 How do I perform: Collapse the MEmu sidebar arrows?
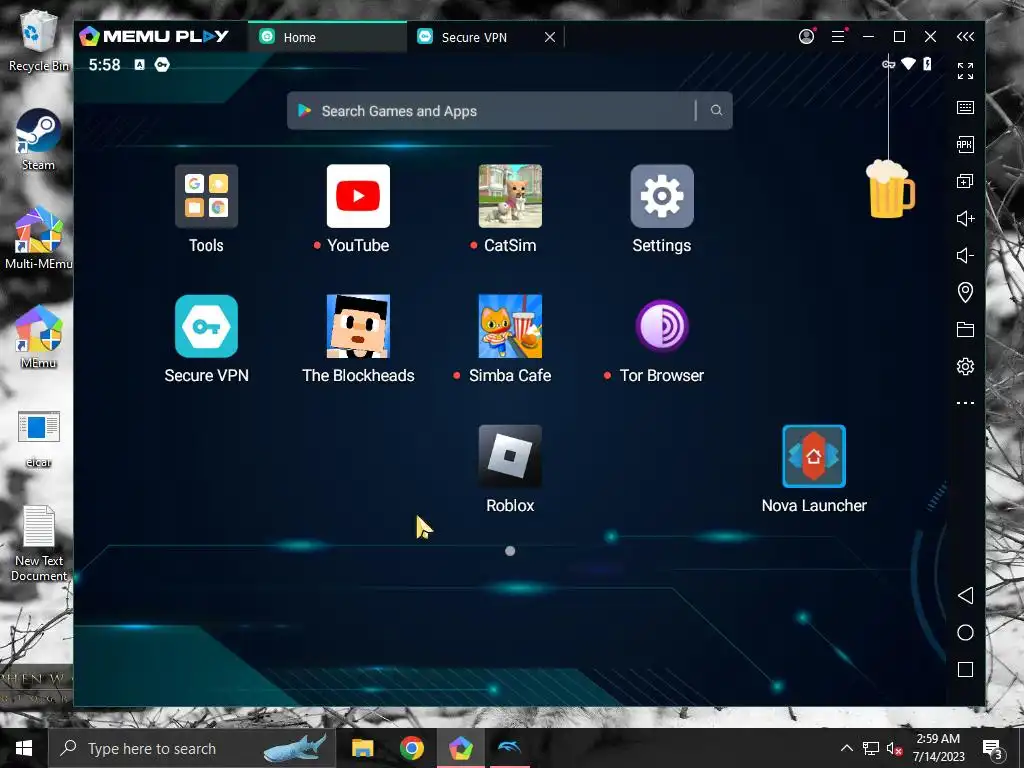965,37
